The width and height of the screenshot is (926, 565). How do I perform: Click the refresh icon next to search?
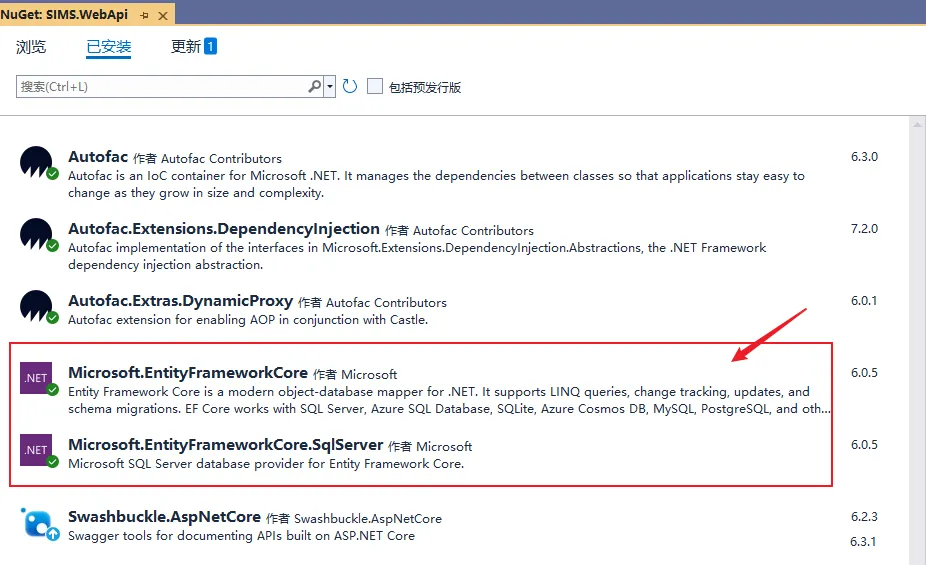[350, 86]
